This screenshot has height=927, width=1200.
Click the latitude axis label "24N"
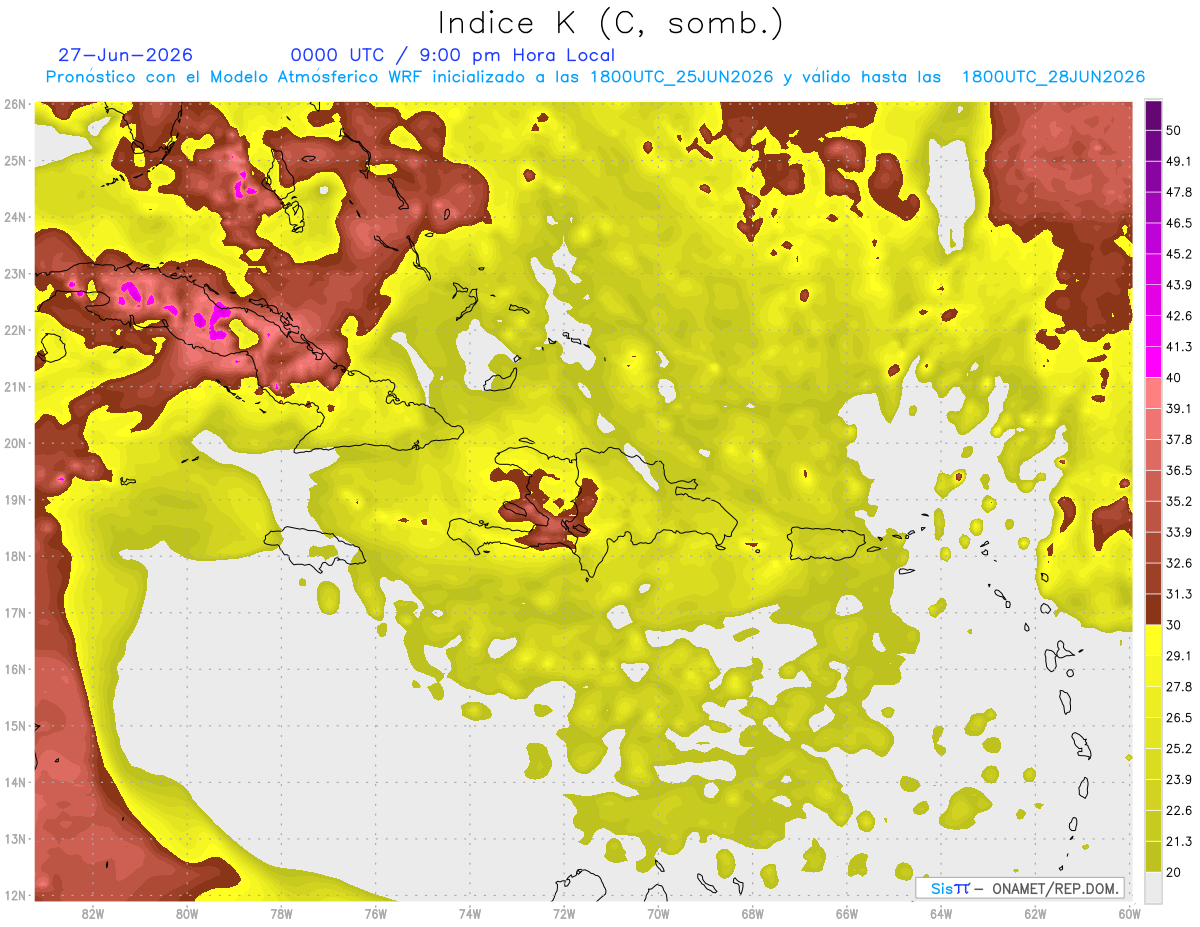click(x=15, y=217)
